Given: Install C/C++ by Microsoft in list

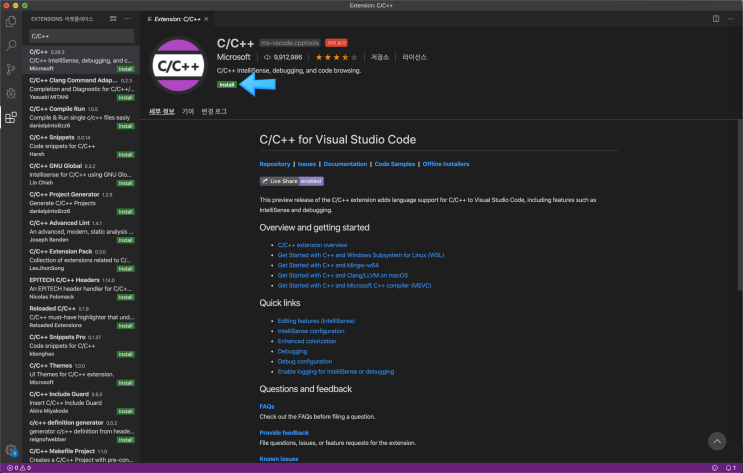Looking at the screenshot, I should click(x=126, y=69).
